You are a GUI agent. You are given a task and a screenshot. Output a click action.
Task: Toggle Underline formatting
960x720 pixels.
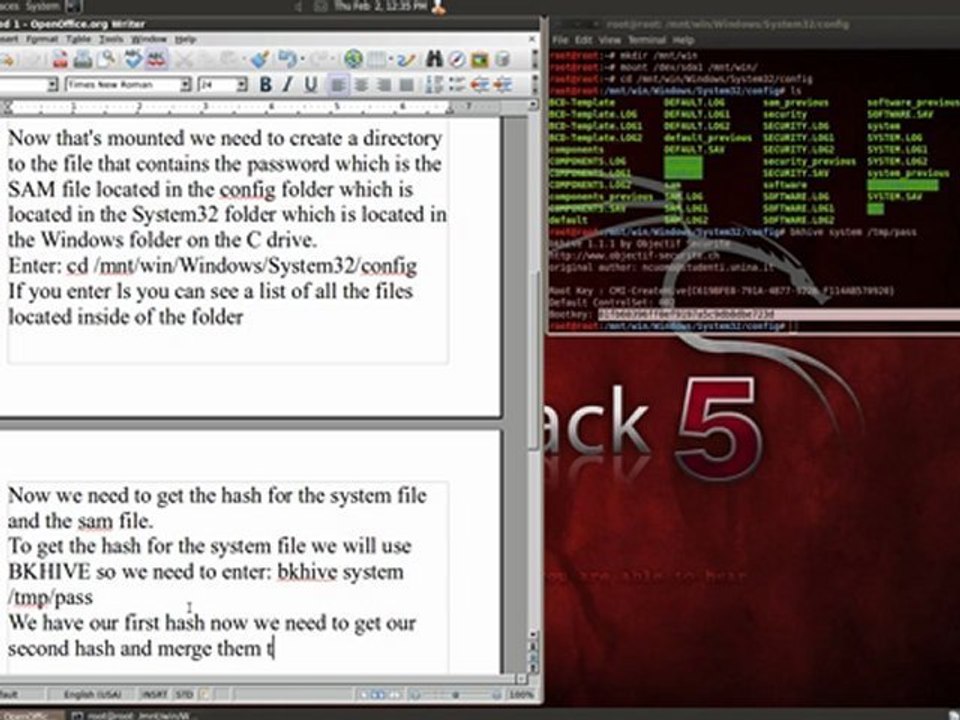pyautogui.click(x=310, y=84)
